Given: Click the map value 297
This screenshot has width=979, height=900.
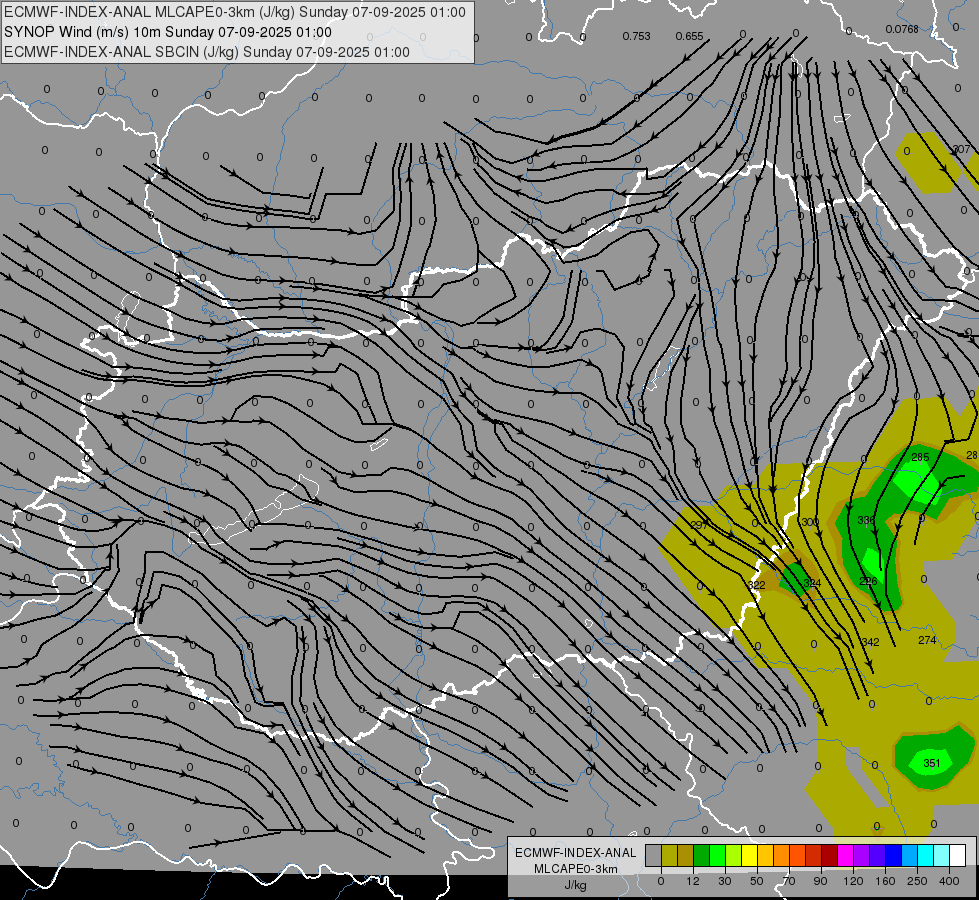Looking at the screenshot, I should [x=699, y=525].
